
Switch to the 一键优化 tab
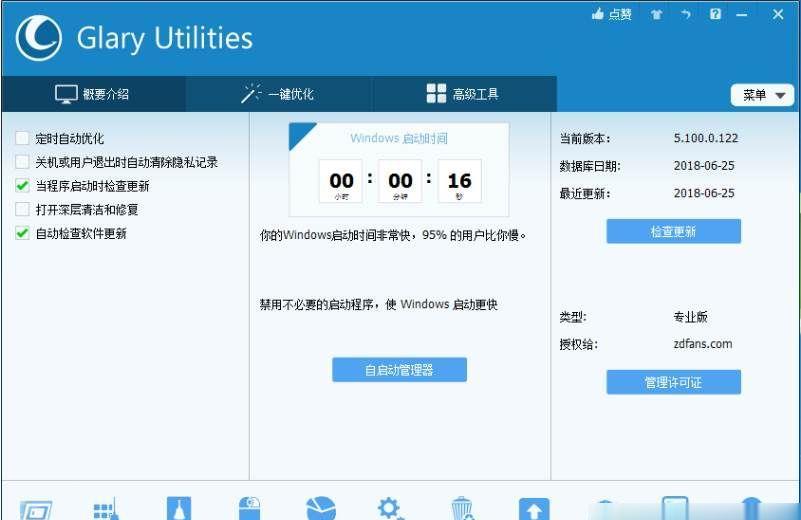[x=278, y=94]
